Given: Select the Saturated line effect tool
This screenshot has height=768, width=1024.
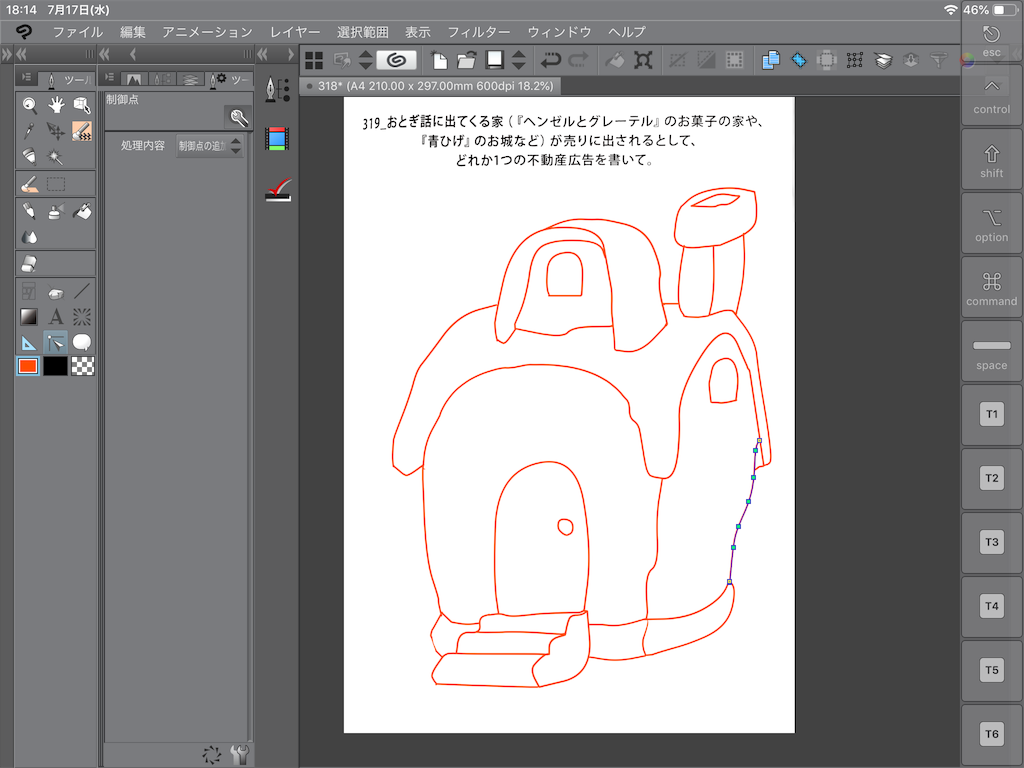Looking at the screenshot, I should (x=82, y=317).
